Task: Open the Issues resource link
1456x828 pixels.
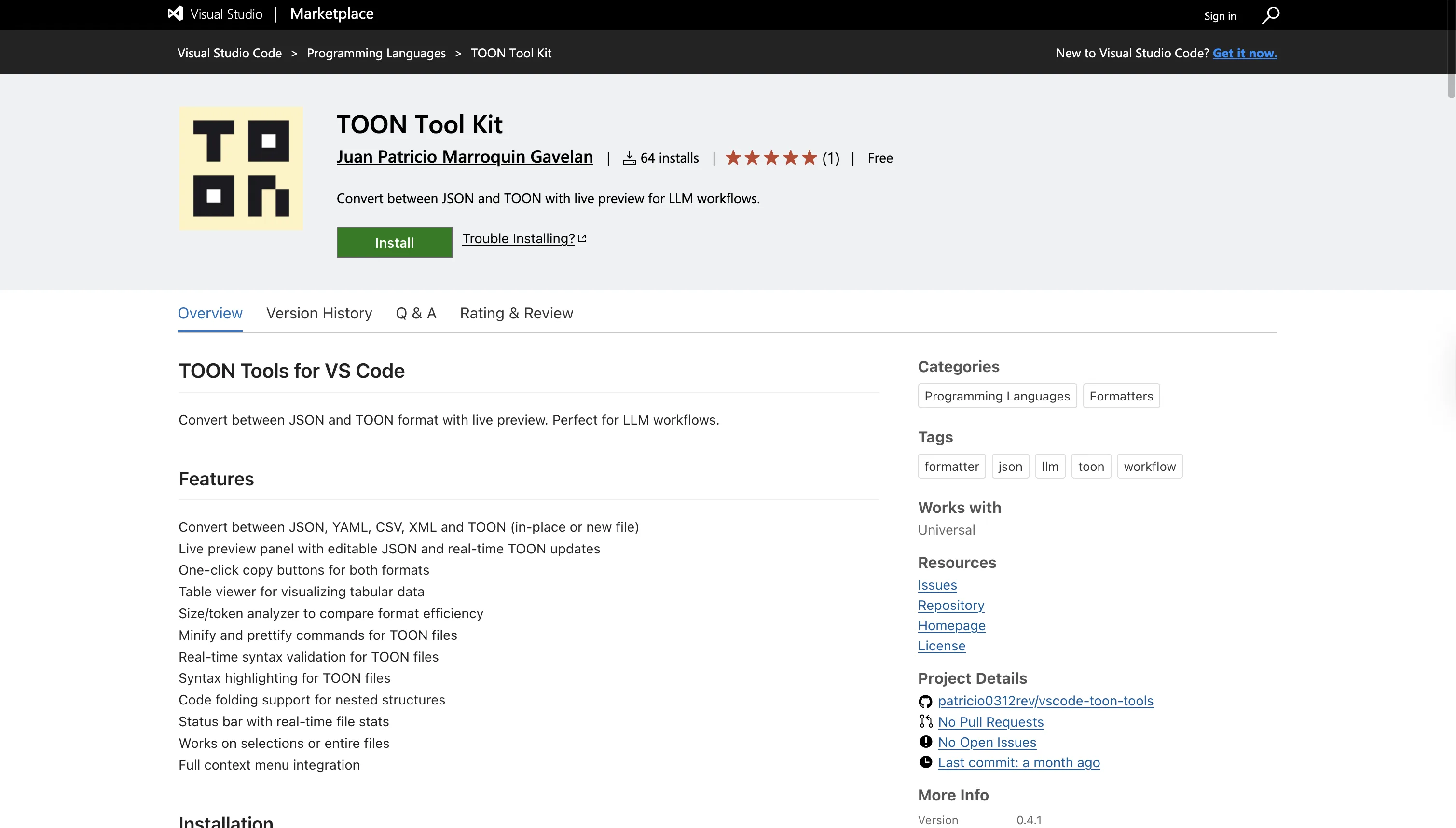Action: tap(937, 585)
